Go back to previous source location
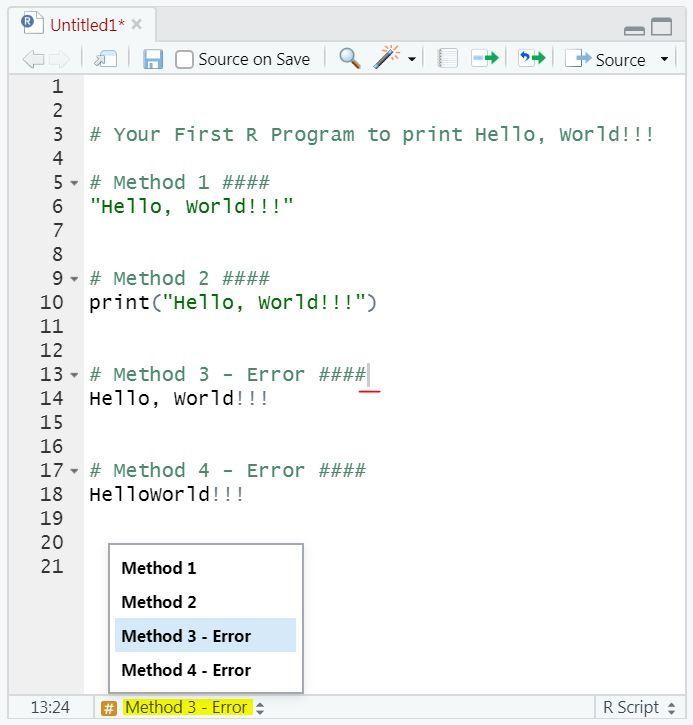The height and width of the screenshot is (725, 693). (x=33, y=59)
